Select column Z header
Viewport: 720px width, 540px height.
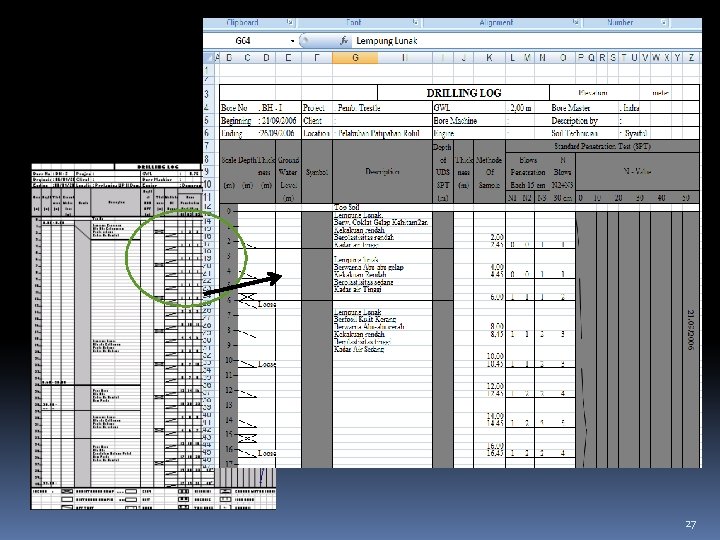[691, 57]
